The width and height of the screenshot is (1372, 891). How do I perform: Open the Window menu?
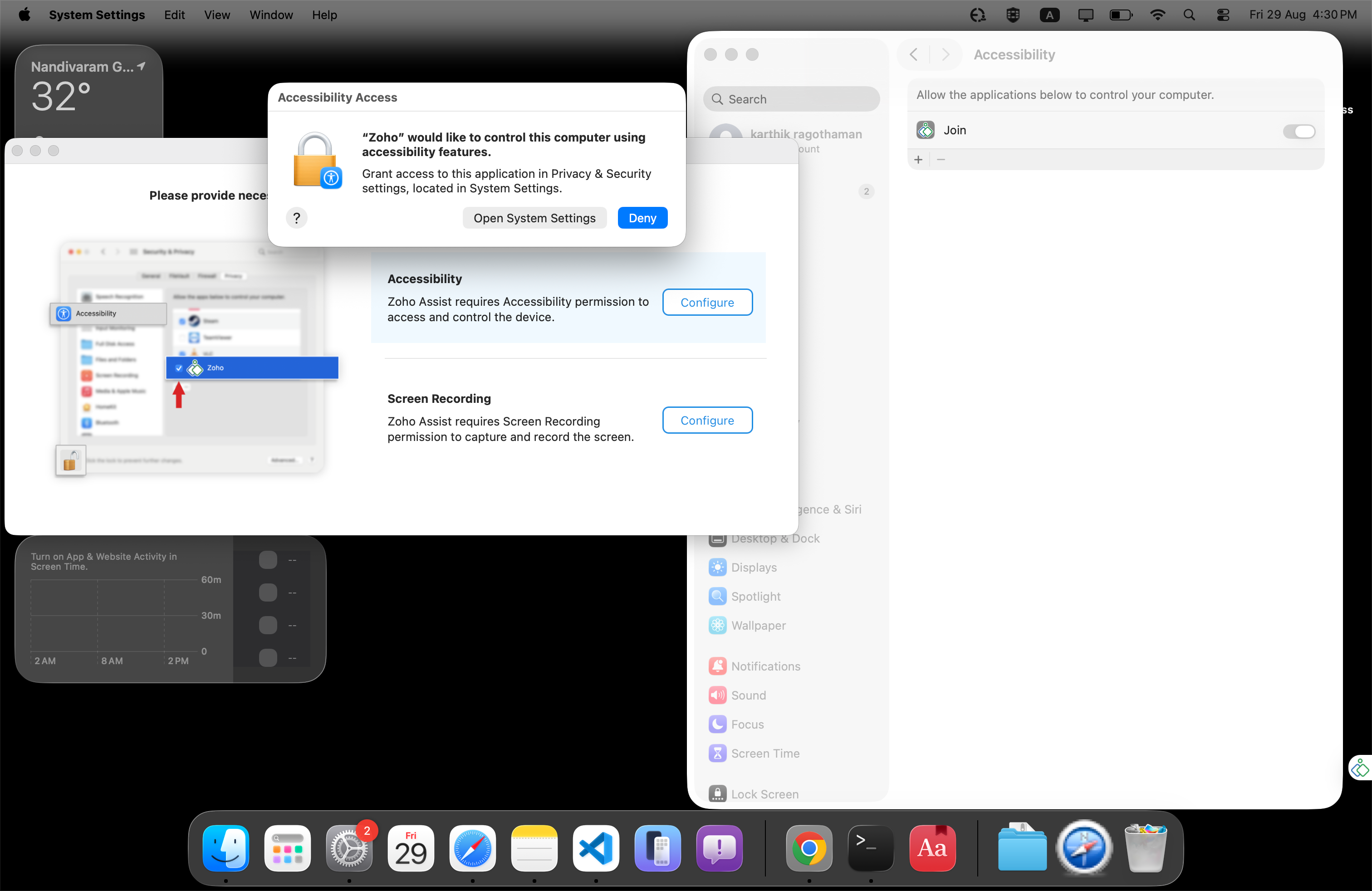pos(271,15)
